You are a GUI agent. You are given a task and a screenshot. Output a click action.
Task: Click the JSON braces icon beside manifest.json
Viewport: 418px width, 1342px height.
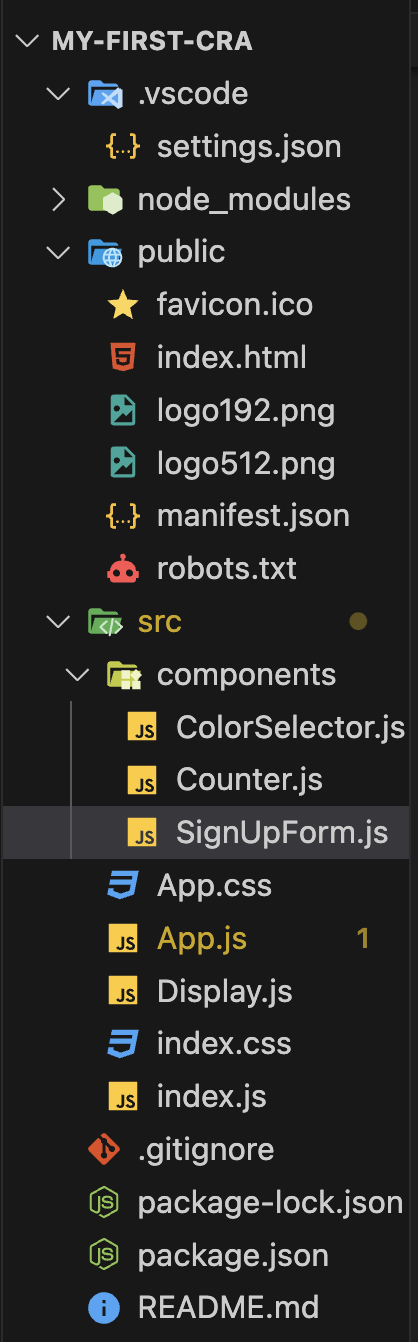122,516
